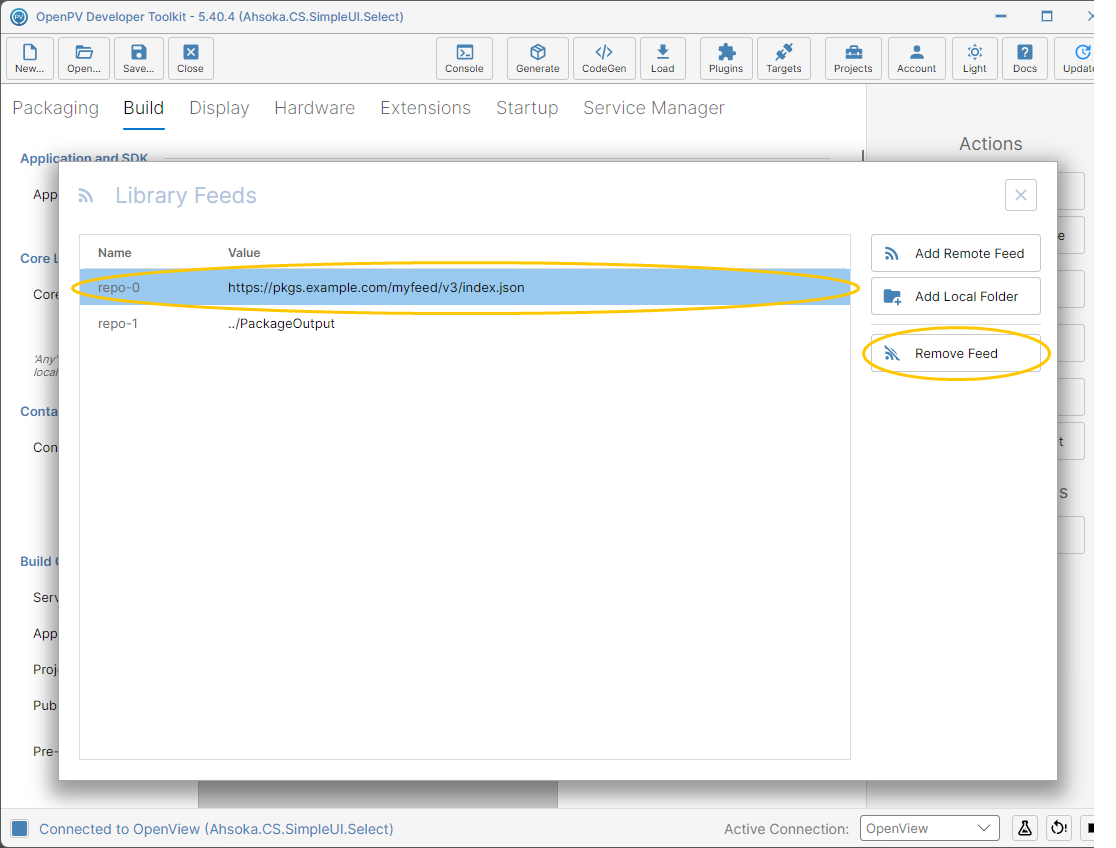
Task: Click the Load toolbar icon
Action: 662,58
